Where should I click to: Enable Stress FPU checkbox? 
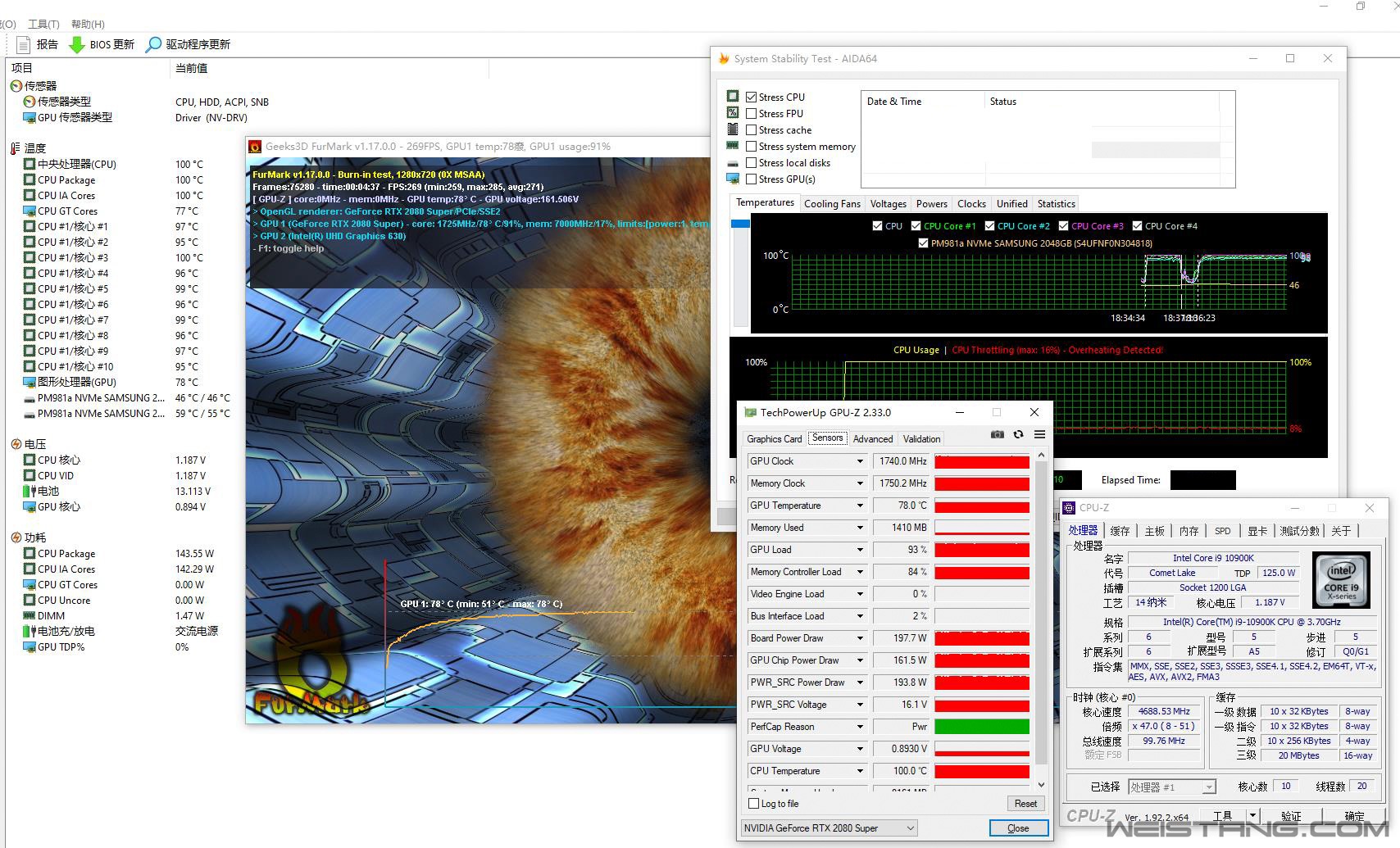pos(751,113)
